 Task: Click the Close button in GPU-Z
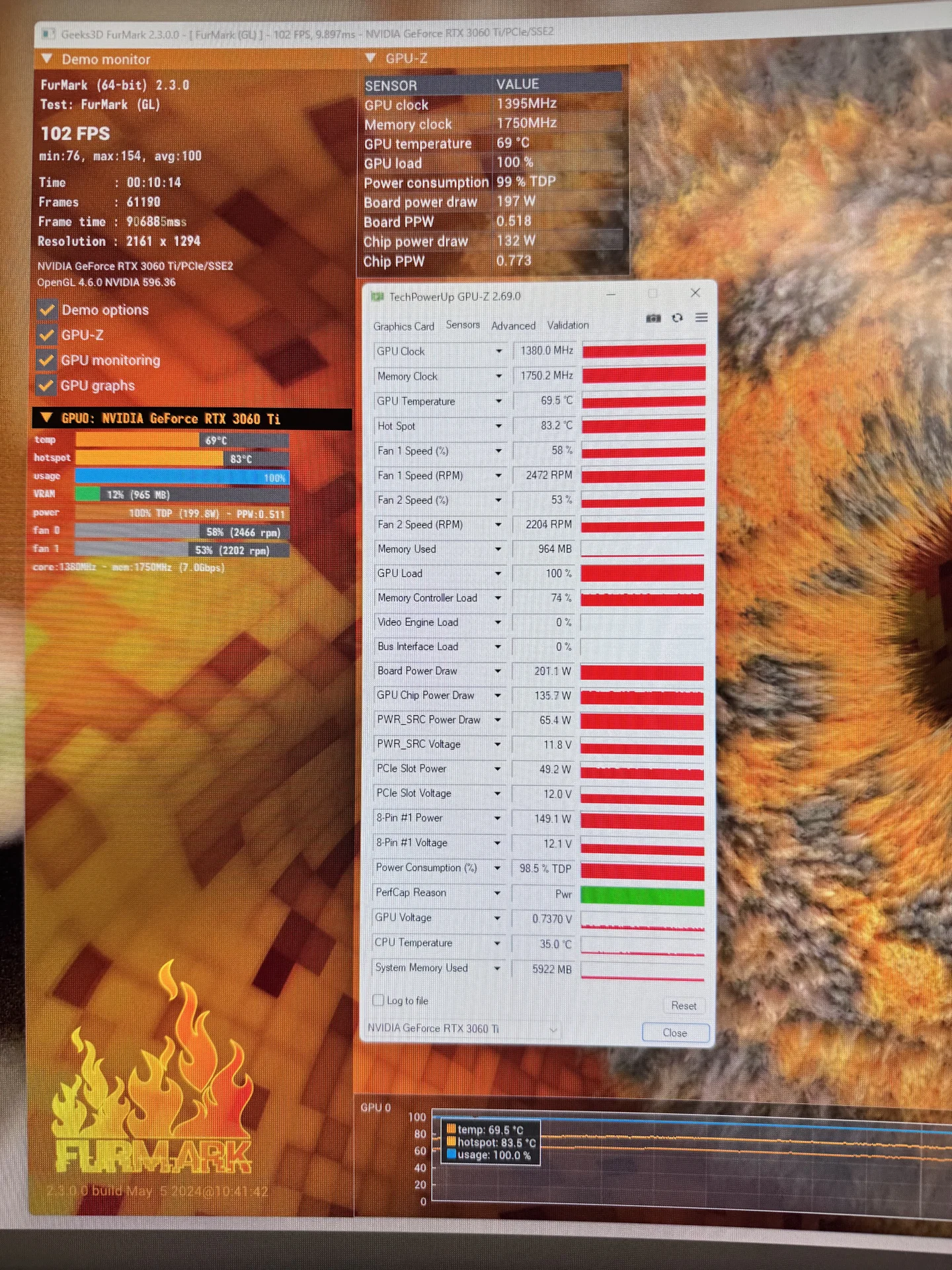click(675, 1033)
